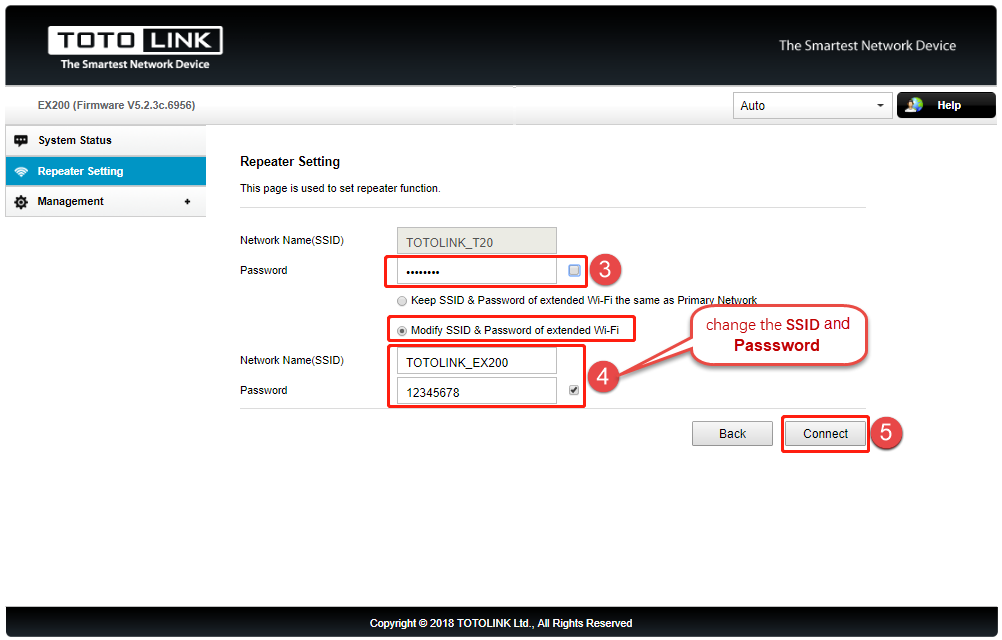Click the primary network password field

click(477, 271)
